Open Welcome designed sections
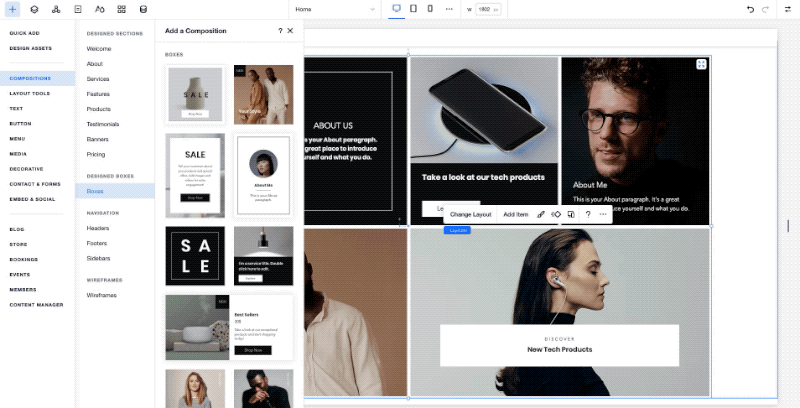 point(99,49)
